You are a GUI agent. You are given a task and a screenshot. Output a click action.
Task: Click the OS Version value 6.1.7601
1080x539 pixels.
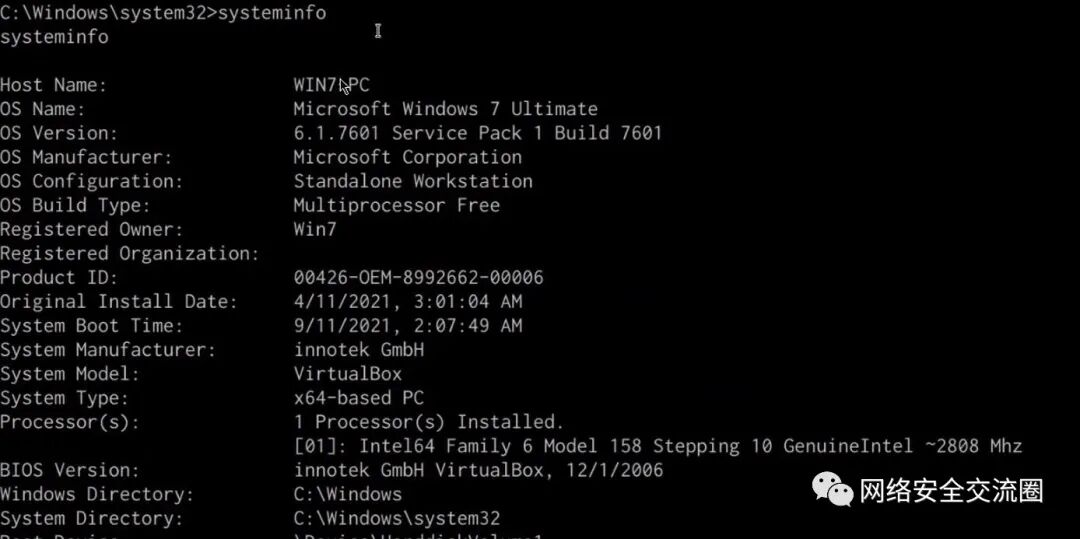(477, 133)
